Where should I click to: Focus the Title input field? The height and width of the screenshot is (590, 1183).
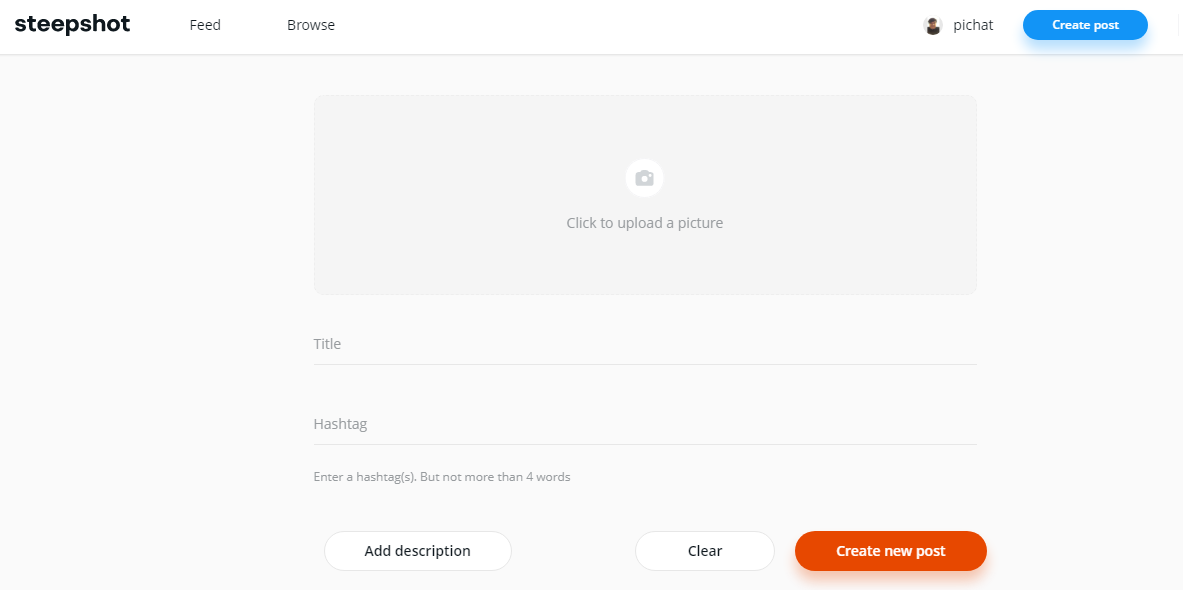click(645, 344)
